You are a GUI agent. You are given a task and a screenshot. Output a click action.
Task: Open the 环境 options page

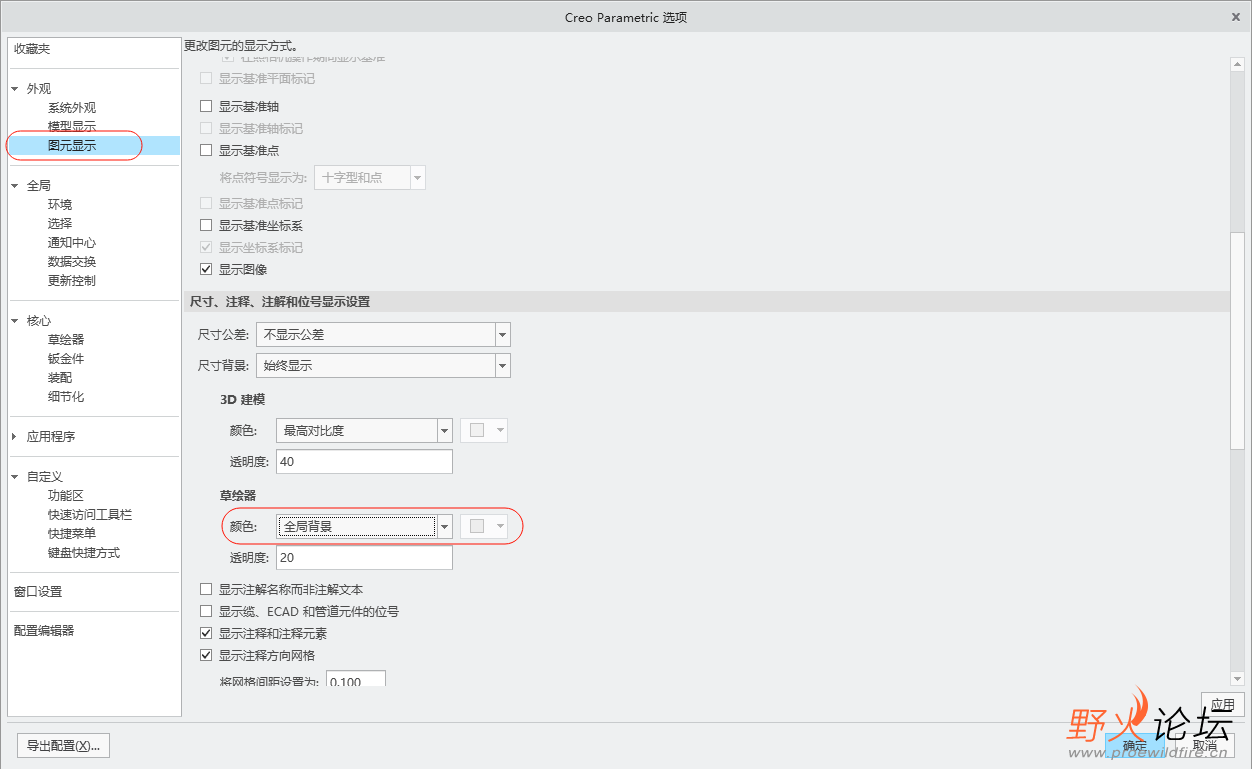(x=60, y=205)
